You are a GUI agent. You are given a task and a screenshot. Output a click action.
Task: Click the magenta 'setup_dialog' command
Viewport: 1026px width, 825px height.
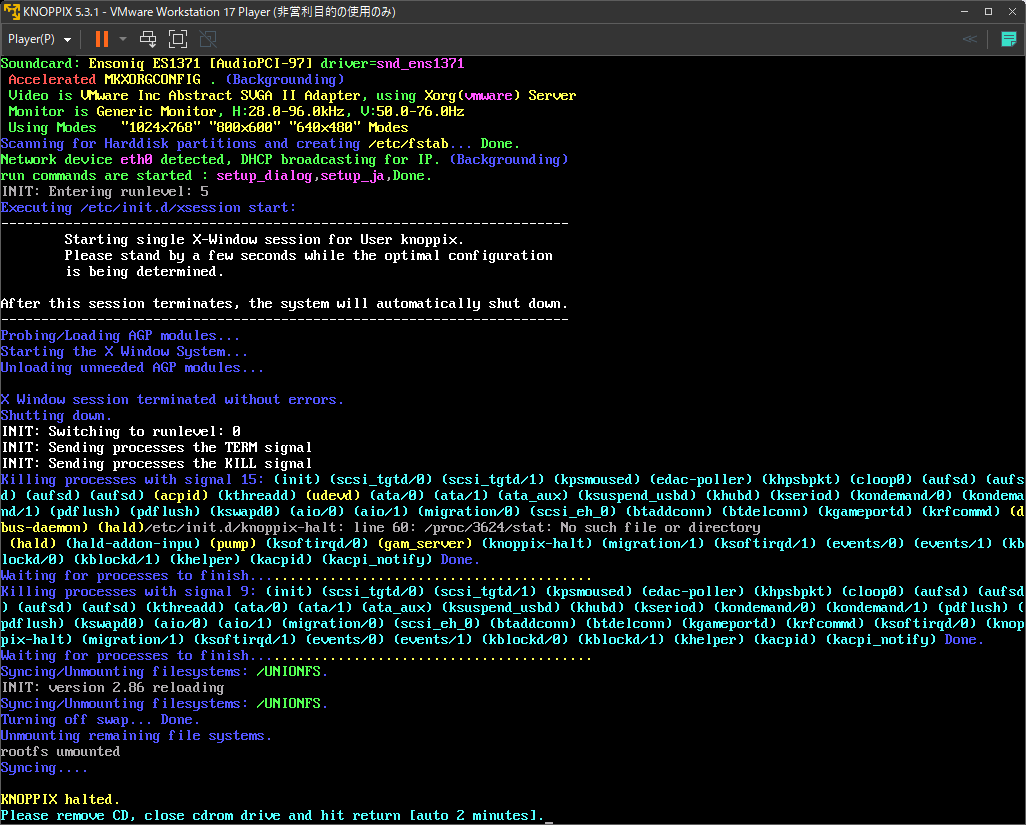[264, 175]
